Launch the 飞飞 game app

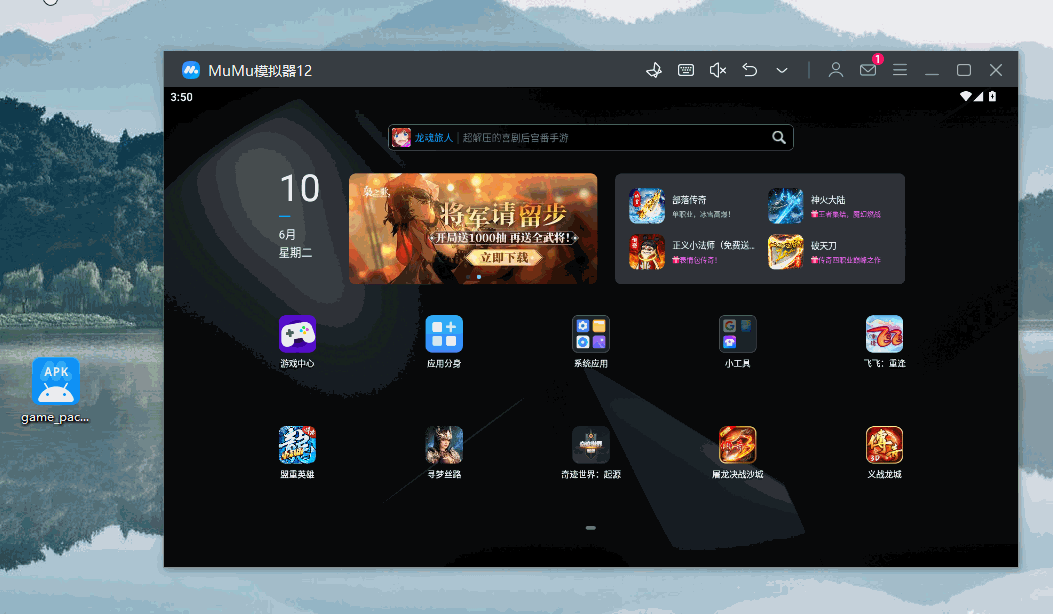click(884, 341)
